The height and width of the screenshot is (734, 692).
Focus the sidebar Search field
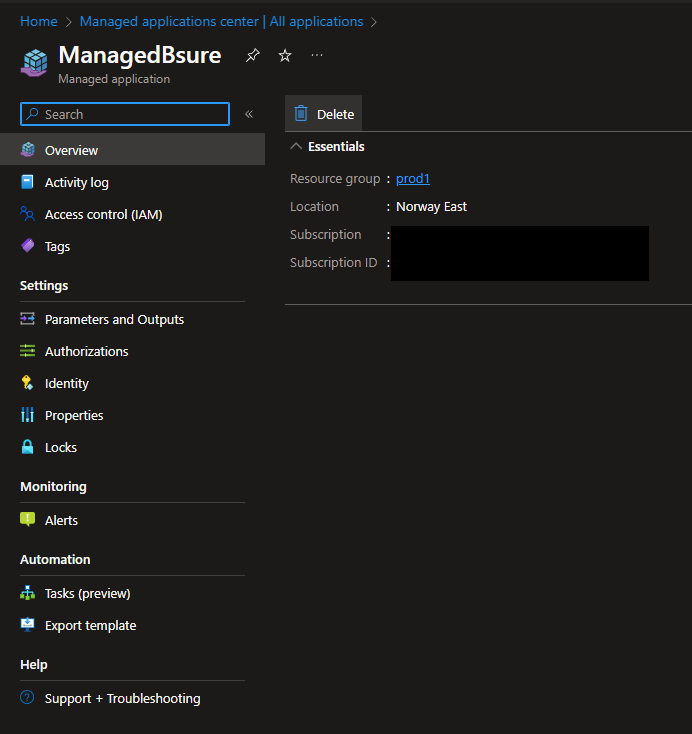(x=132, y=114)
